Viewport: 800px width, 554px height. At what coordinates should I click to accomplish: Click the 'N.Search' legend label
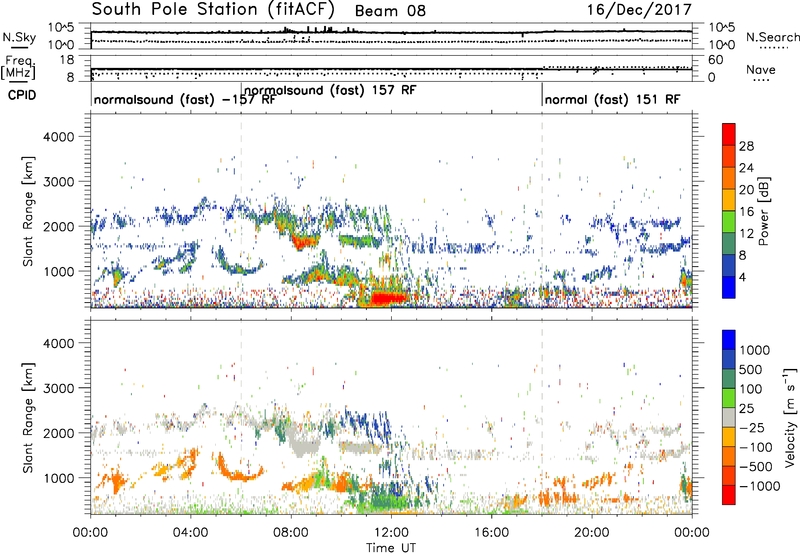click(772, 37)
